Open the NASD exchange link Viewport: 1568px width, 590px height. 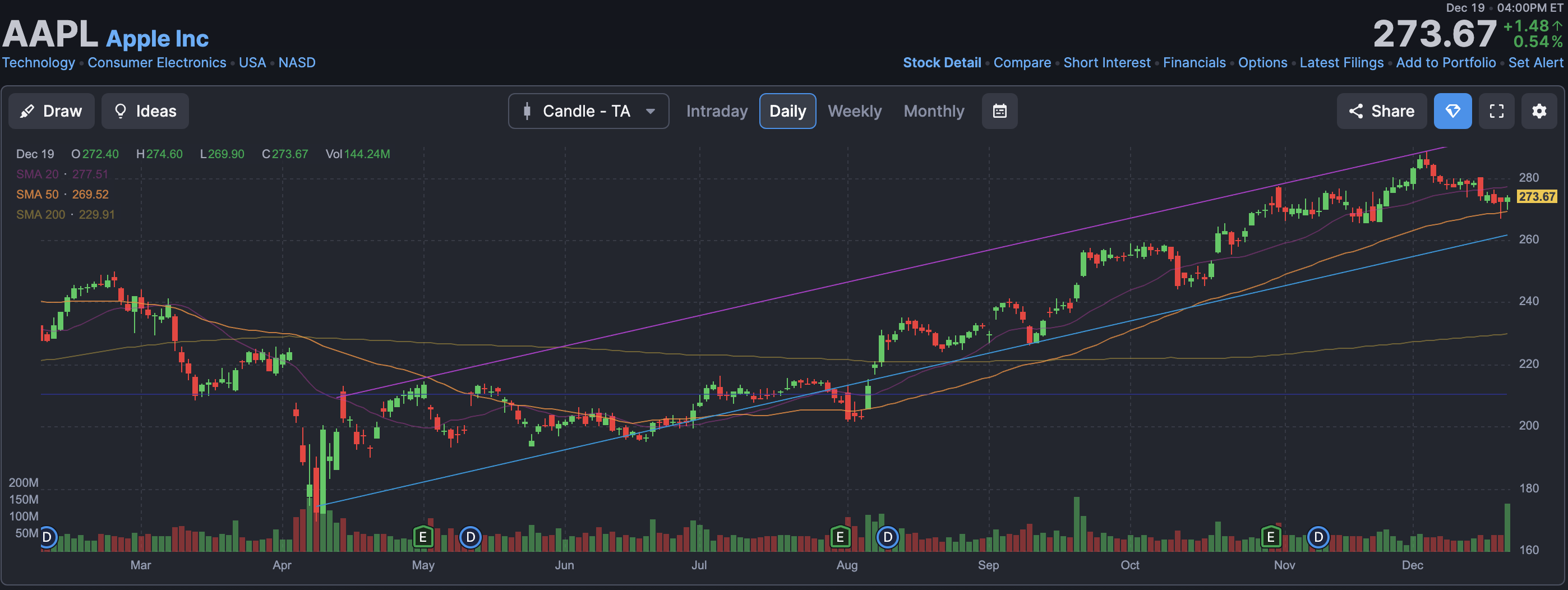[297, 63]
